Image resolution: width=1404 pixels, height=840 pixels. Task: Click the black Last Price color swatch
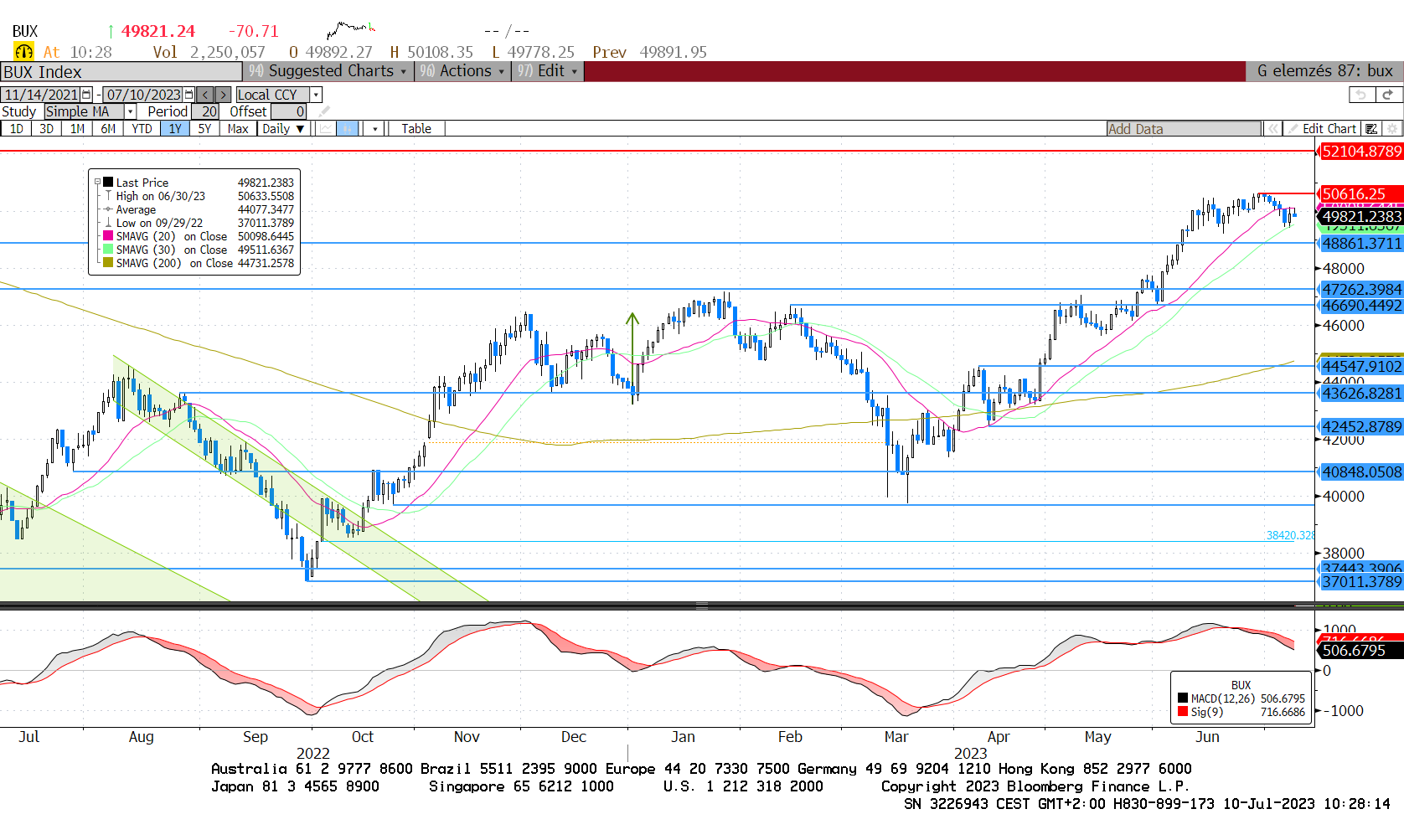[x=108, y=183]
